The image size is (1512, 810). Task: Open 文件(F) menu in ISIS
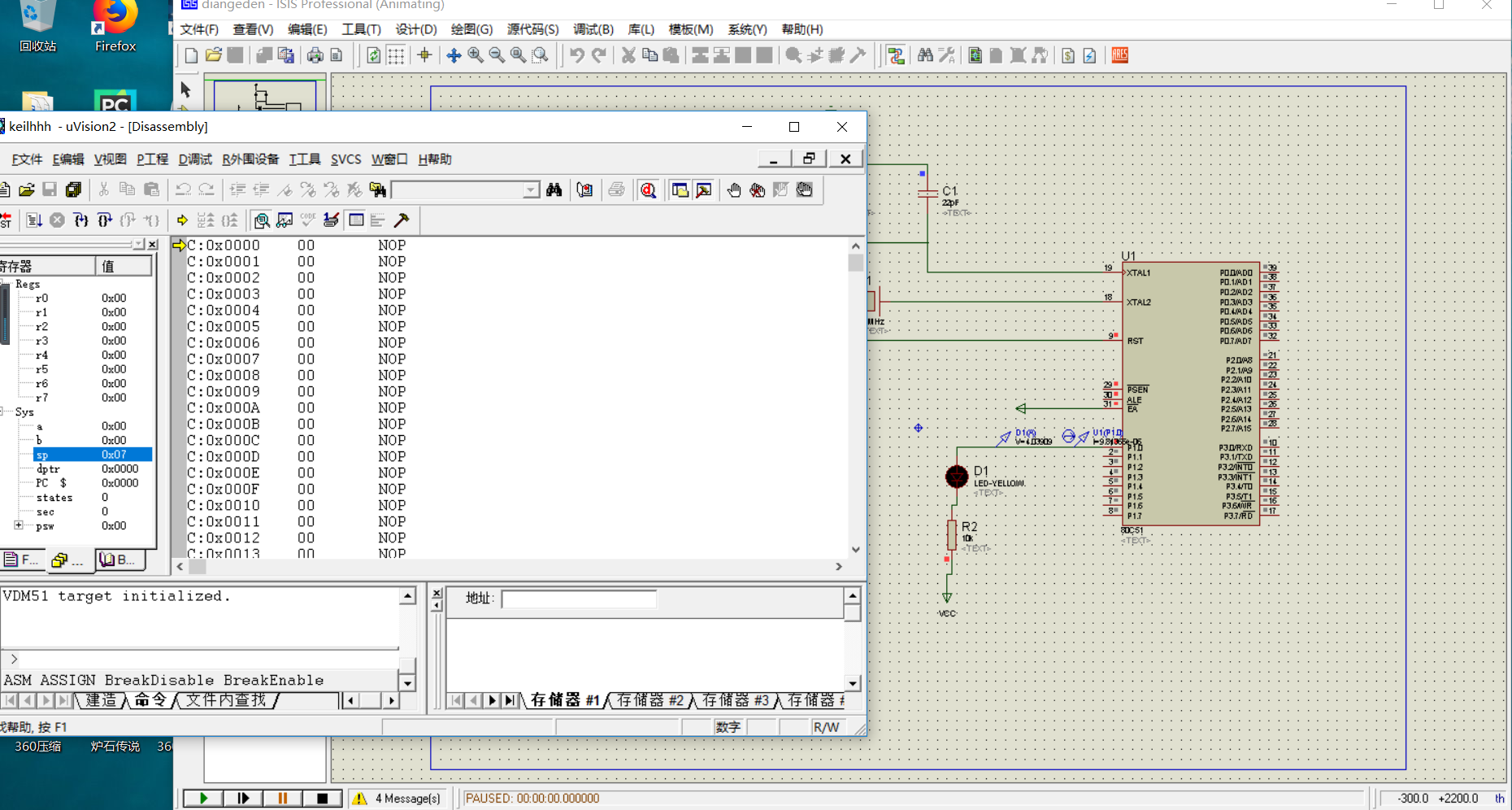(199, 29)
